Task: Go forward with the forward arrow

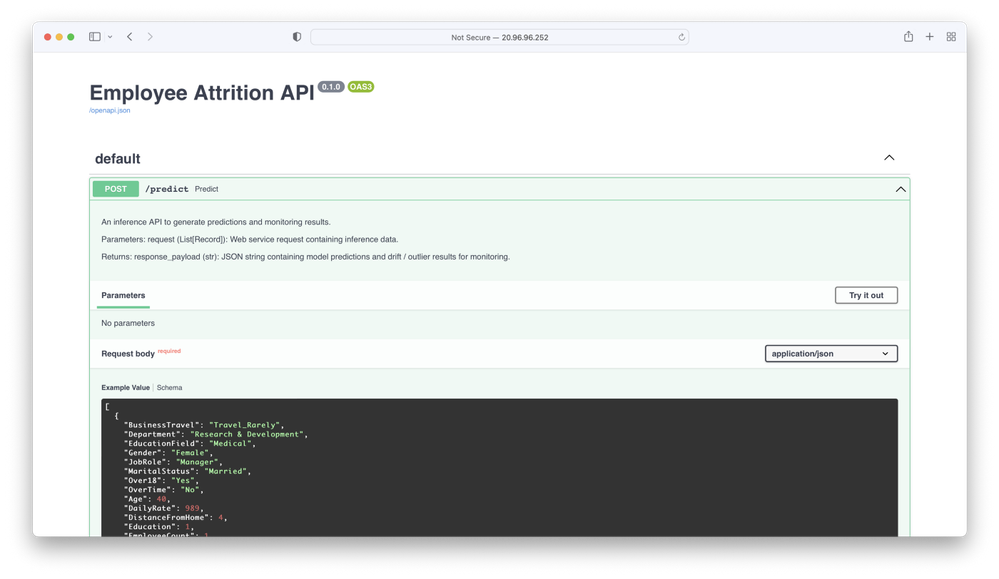Action: [x=150, y=37]
